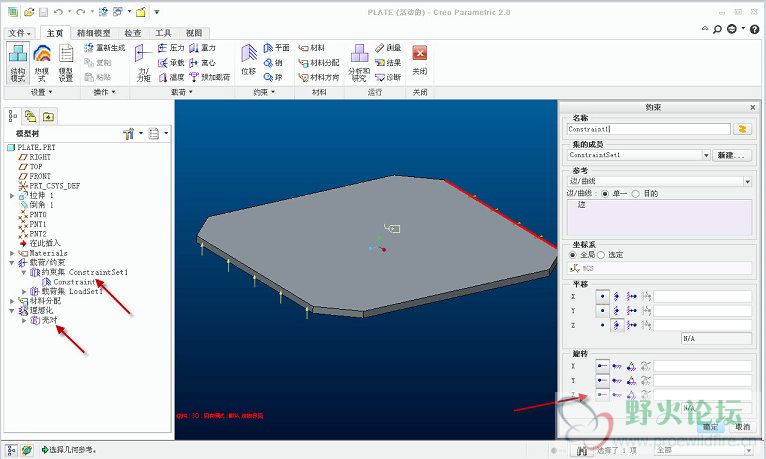Image resolution: width=766 pixels, height=459 pixels.
Task: Switch to the 精细模型 refine model tab
Action: (93, 33)
